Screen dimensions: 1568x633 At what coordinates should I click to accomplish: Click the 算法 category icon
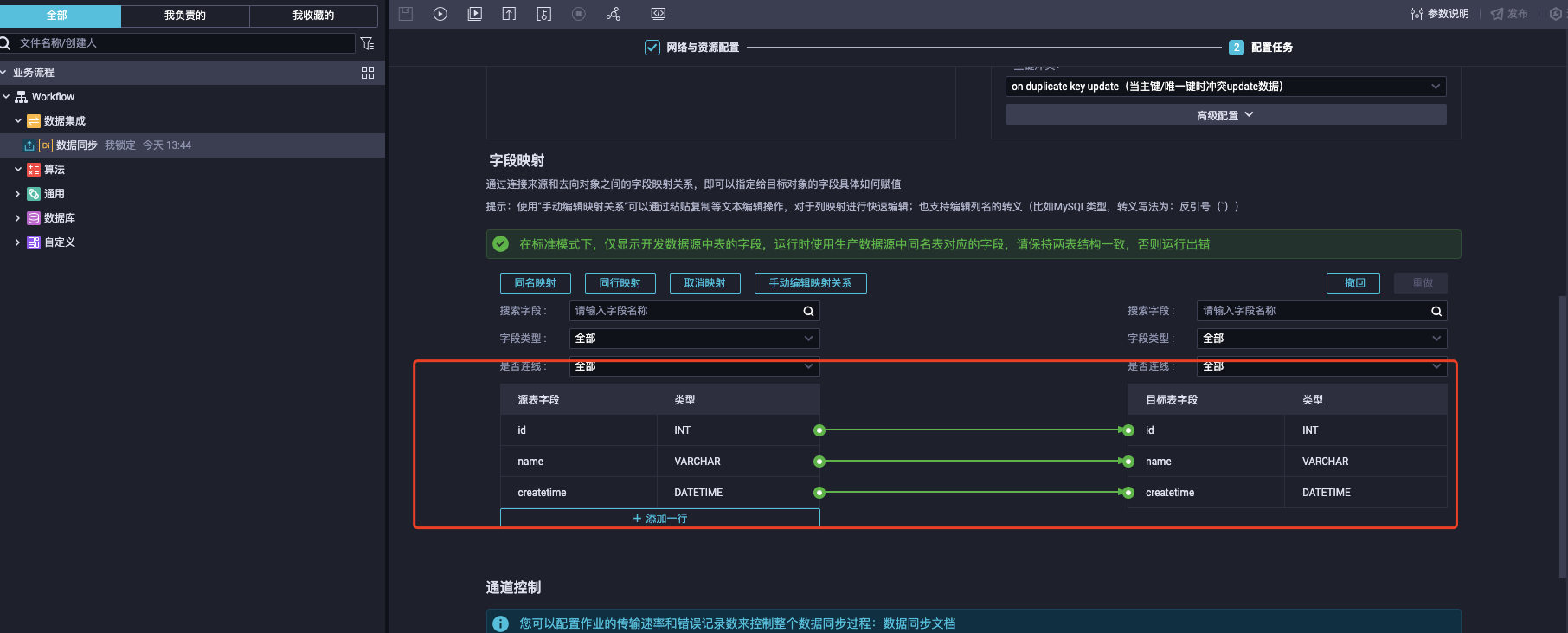click(x=34, y=170)
